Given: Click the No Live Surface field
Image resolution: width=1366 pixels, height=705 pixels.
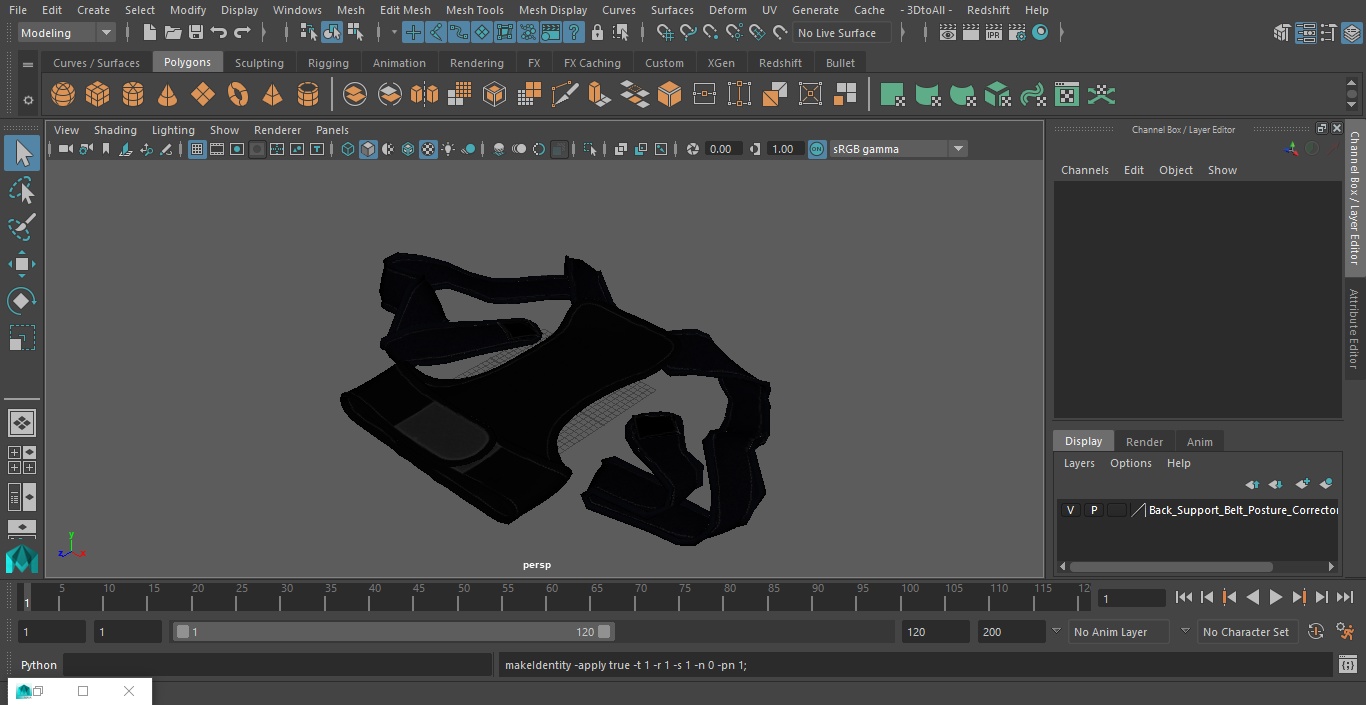Looking at the screenshot, I should pos(843,33).
